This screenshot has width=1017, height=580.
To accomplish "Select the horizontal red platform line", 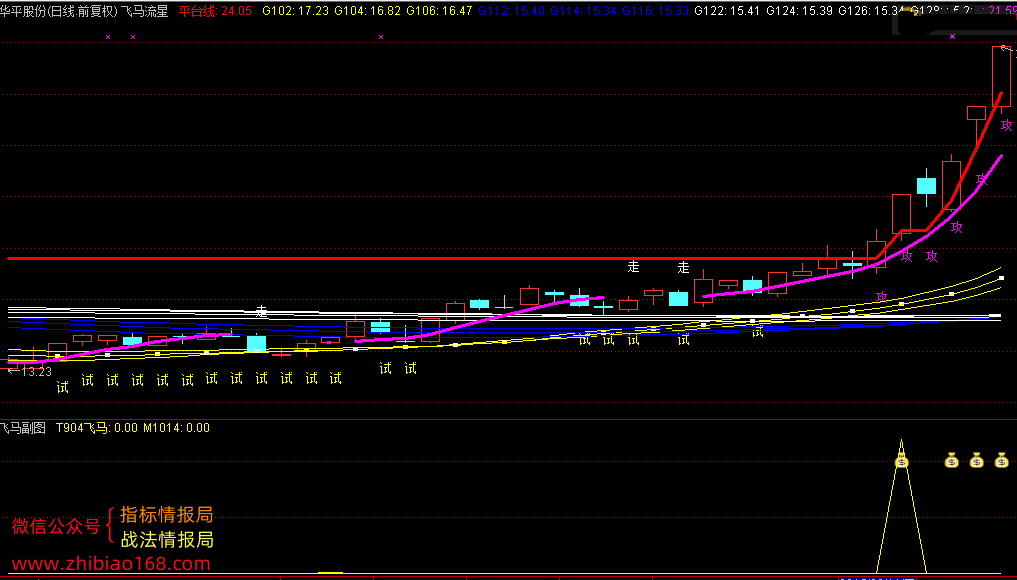I will [x=441, y=258].
